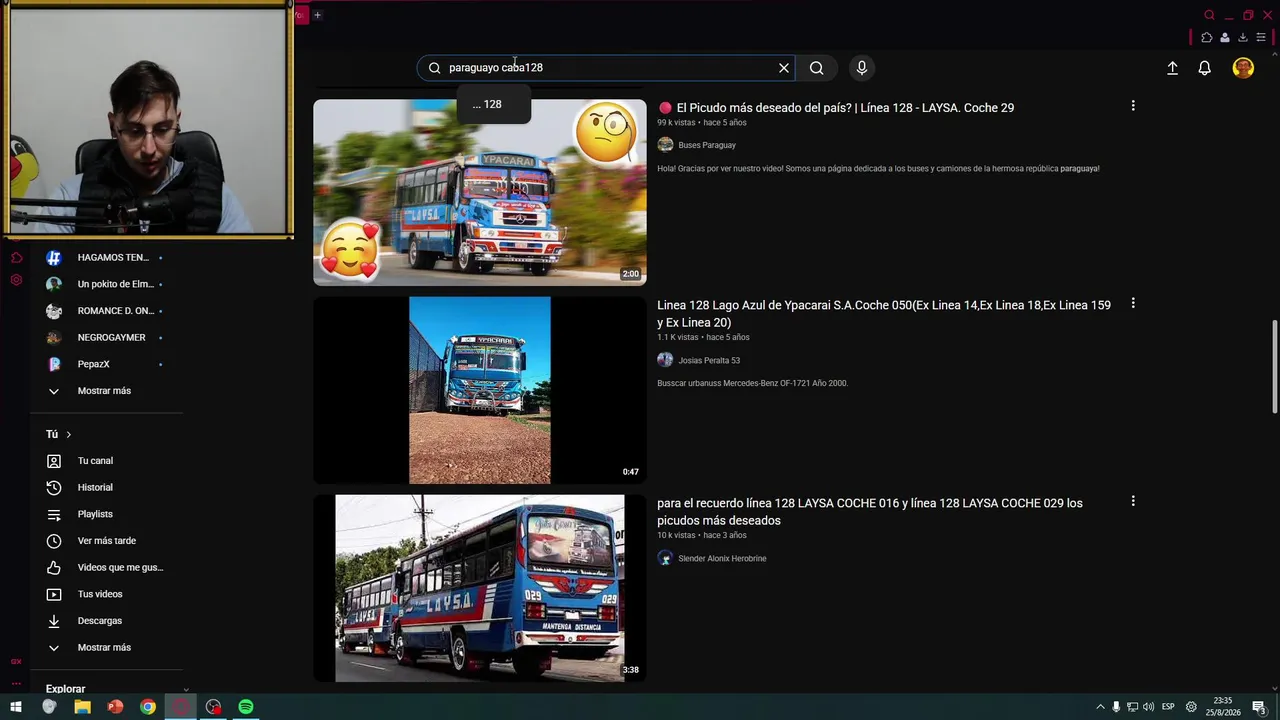Screen dimensions: 1280x720
Task: Open volume control in system tray
Action: [x=1148, y=707]
